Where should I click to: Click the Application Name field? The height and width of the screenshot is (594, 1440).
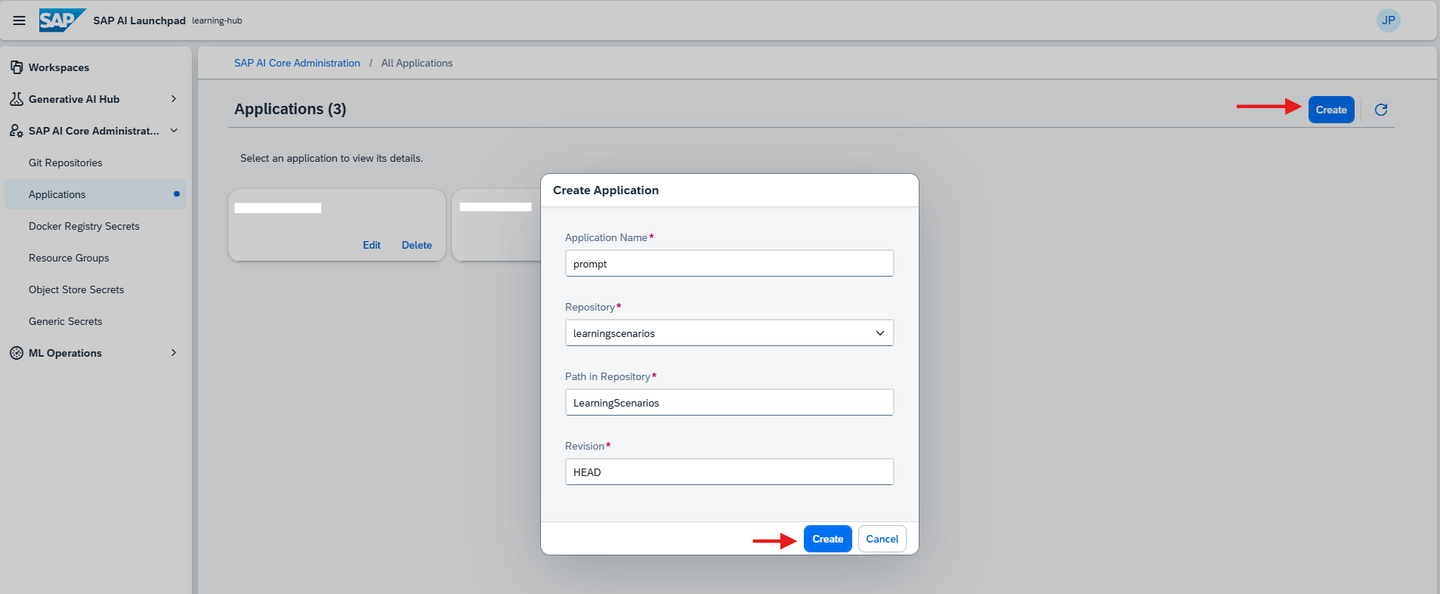tap(729, 264)
